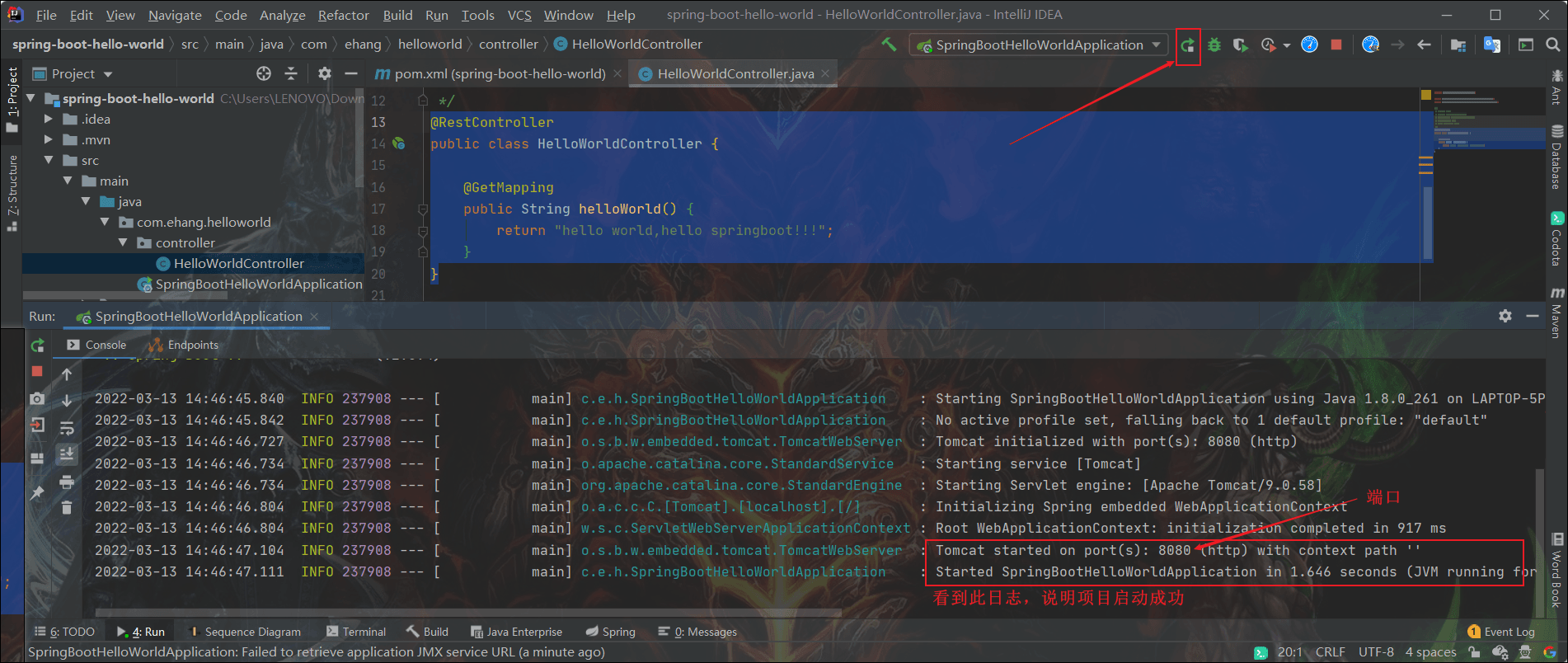The image size is (1568, 663).
Task: Click the up arrow in console toolbar
Action: pyautogui.click(x=67, y=374)
